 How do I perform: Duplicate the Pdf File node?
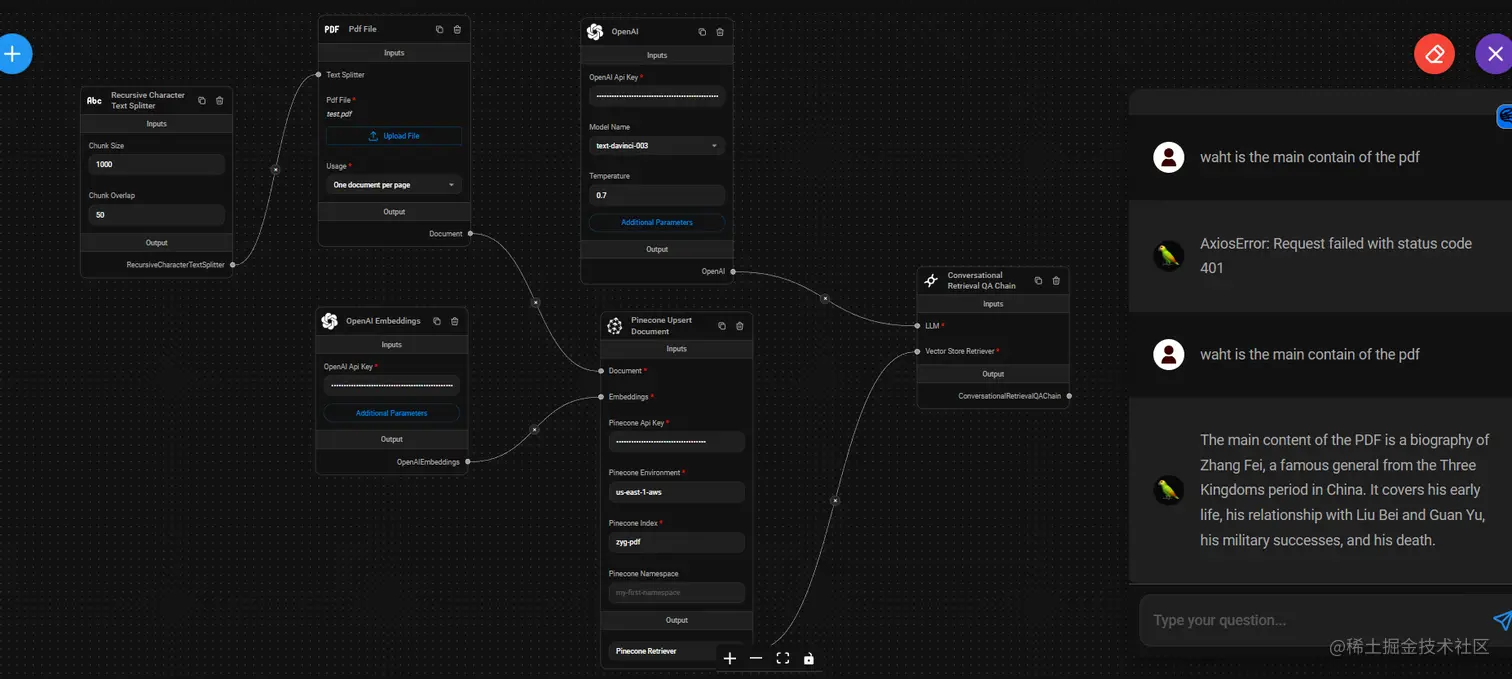coord(439,30)
